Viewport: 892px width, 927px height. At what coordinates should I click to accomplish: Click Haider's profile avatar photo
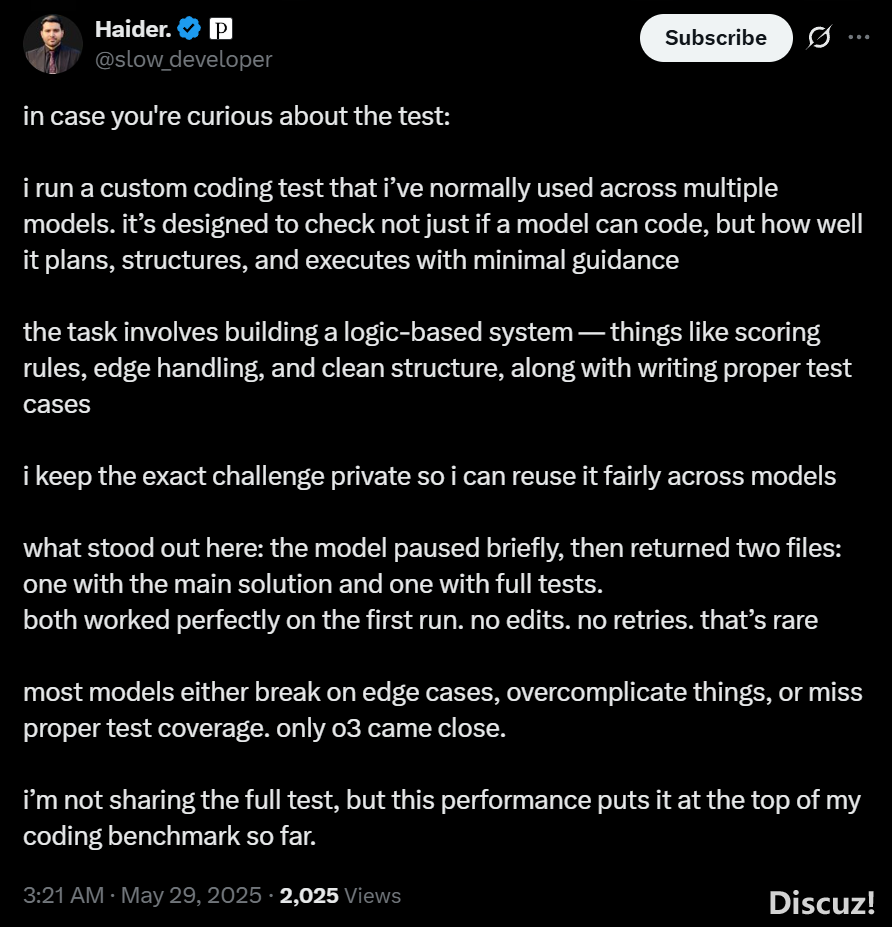point(52,44)
